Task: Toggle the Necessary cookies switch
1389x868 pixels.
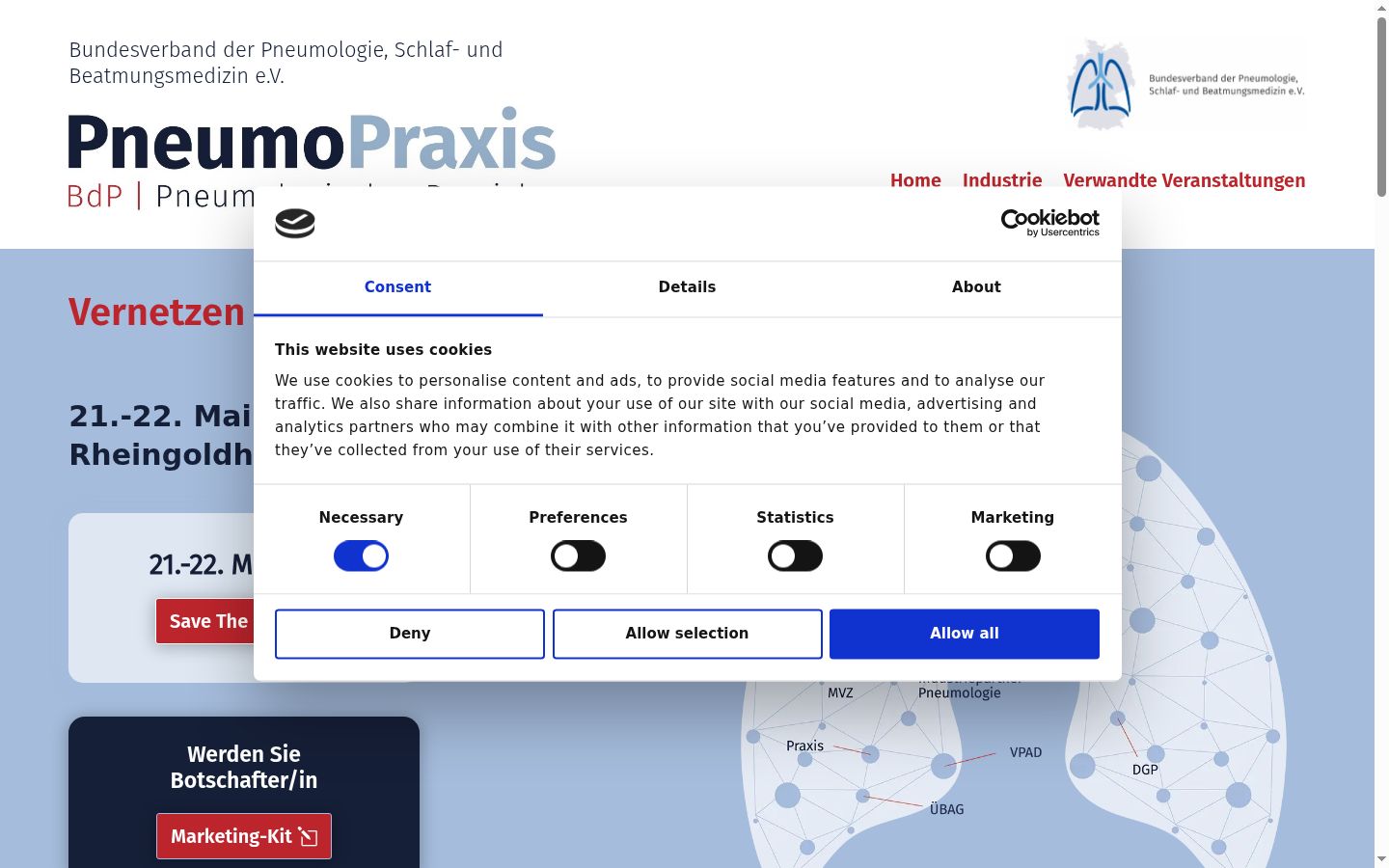Action: tap(361, 556)
